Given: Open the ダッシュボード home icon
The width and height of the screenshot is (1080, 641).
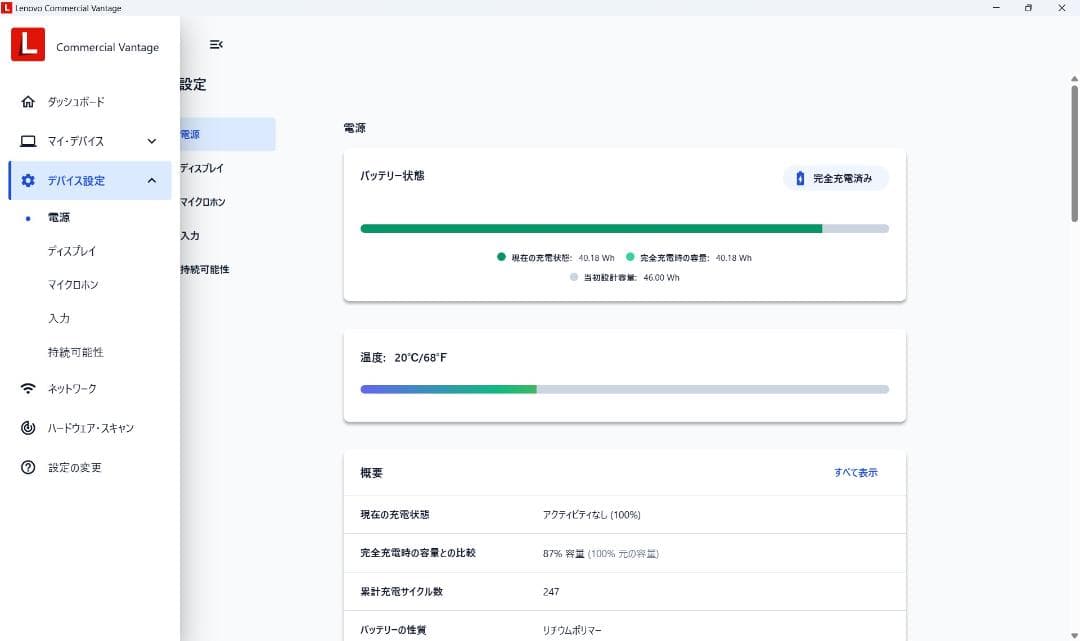Looking at the screenshot, I should pyautogui.click(x=28, y=102).
